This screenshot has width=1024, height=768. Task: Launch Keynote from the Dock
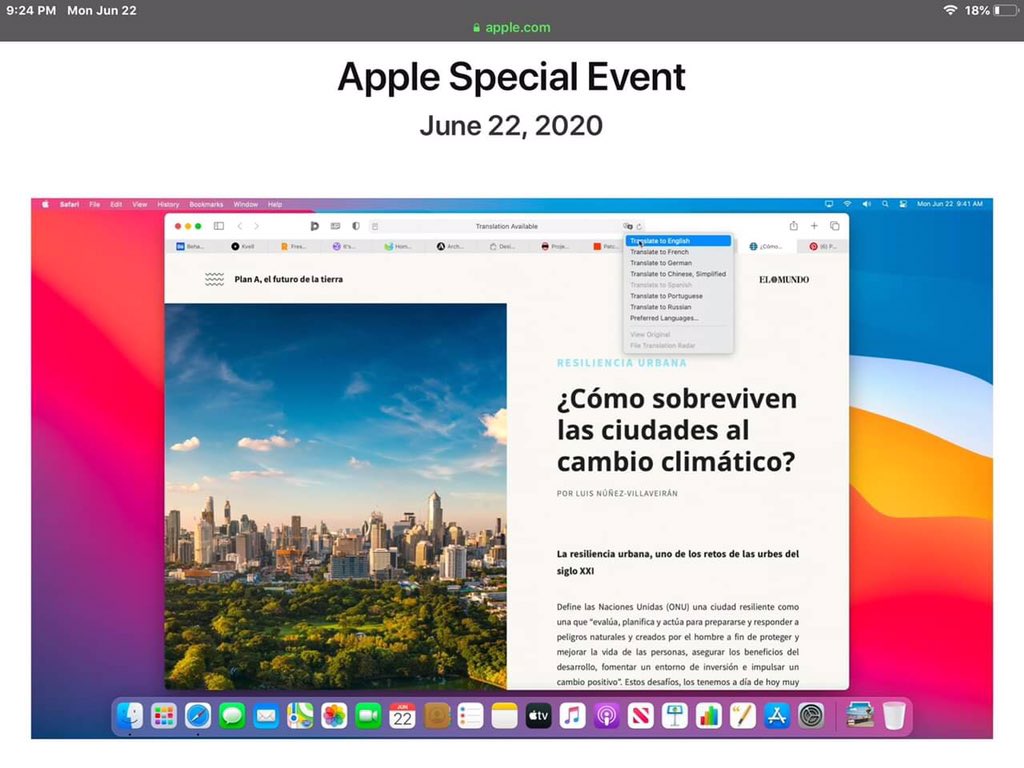click(674, 716)
